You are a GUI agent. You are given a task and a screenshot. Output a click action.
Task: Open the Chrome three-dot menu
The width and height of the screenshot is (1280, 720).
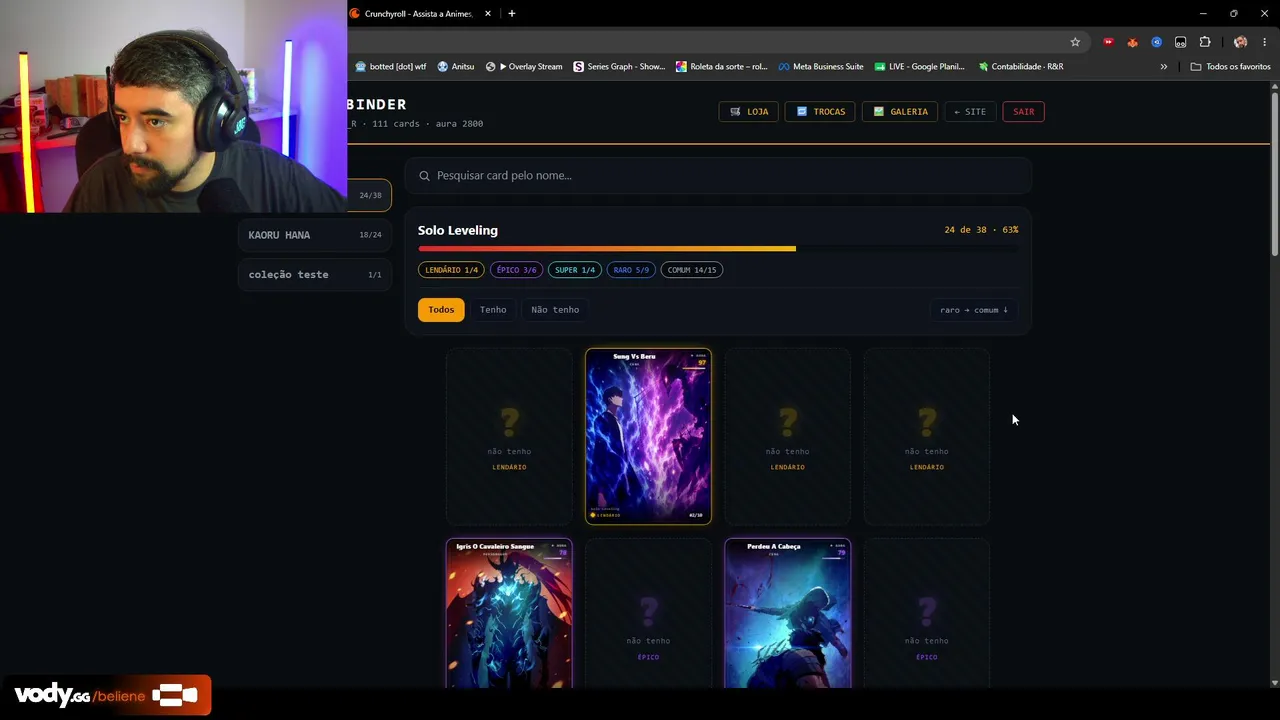pos(1264,42)
